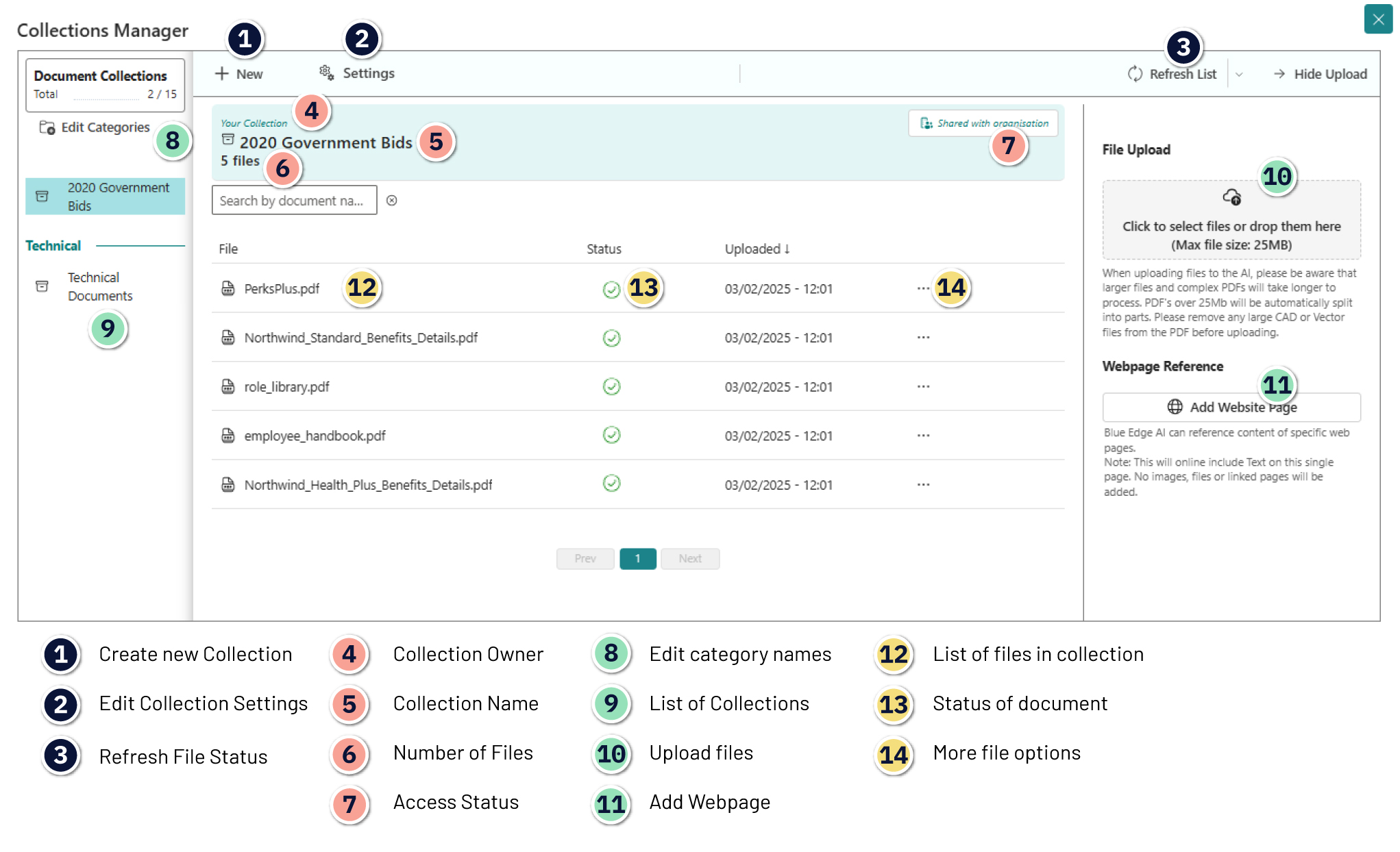Image resolution: width=1400 pixels, height=852 pixels.
Task: Click archive icon next to collection title
Action: [228, 140]
